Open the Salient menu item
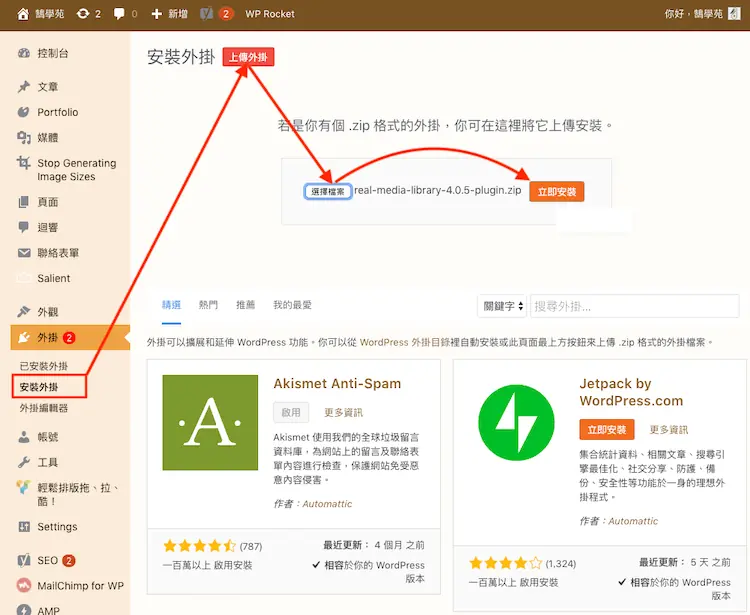This screenshot has width=750, height=615. (54, 278)
